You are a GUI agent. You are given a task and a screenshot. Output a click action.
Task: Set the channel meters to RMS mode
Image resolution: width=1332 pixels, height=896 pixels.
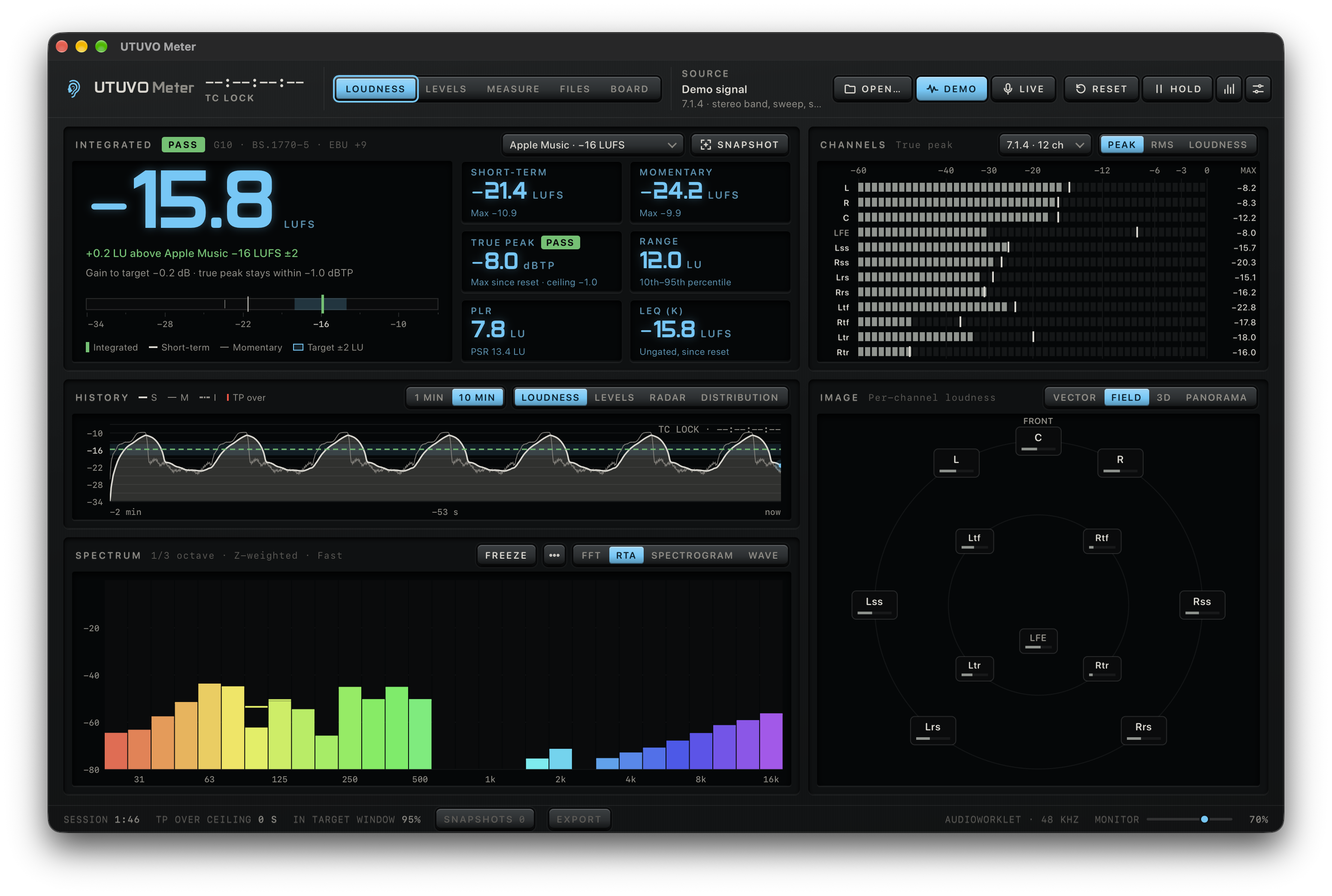1162,145
